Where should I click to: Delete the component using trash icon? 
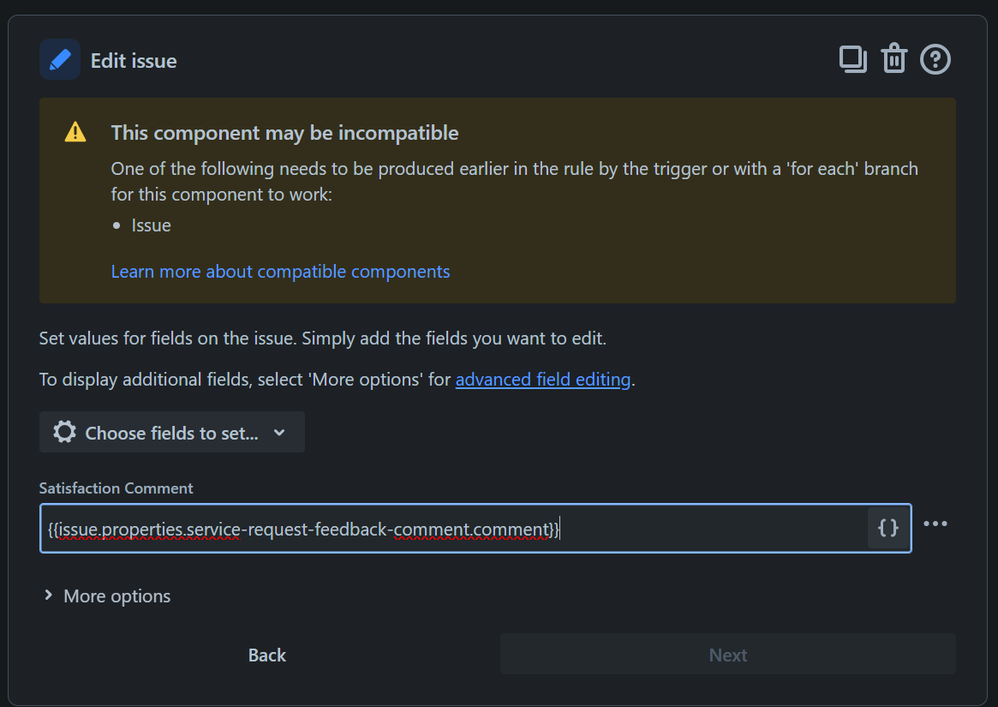[x=893, y=59]
